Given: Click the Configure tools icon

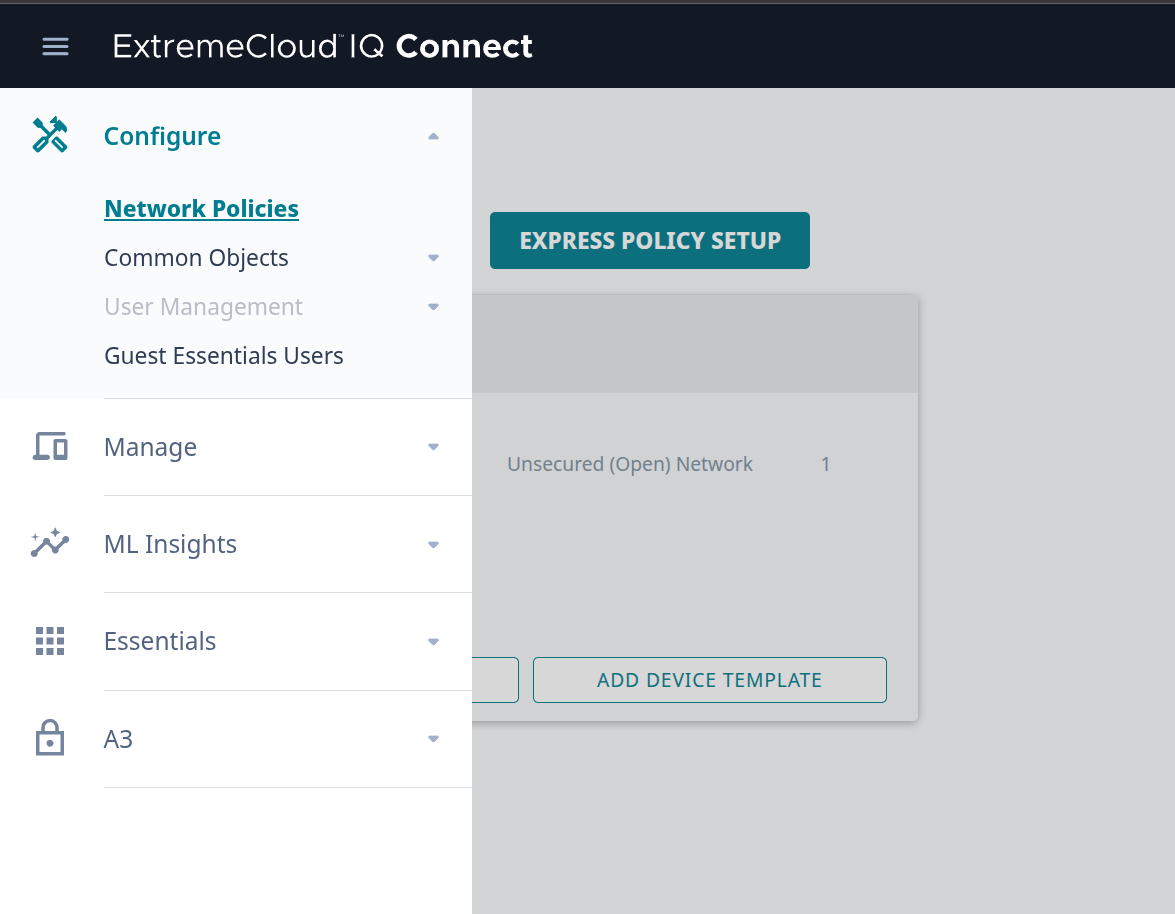Looking at the screenshot, I should pyautogui.click(x=50, y=135).
